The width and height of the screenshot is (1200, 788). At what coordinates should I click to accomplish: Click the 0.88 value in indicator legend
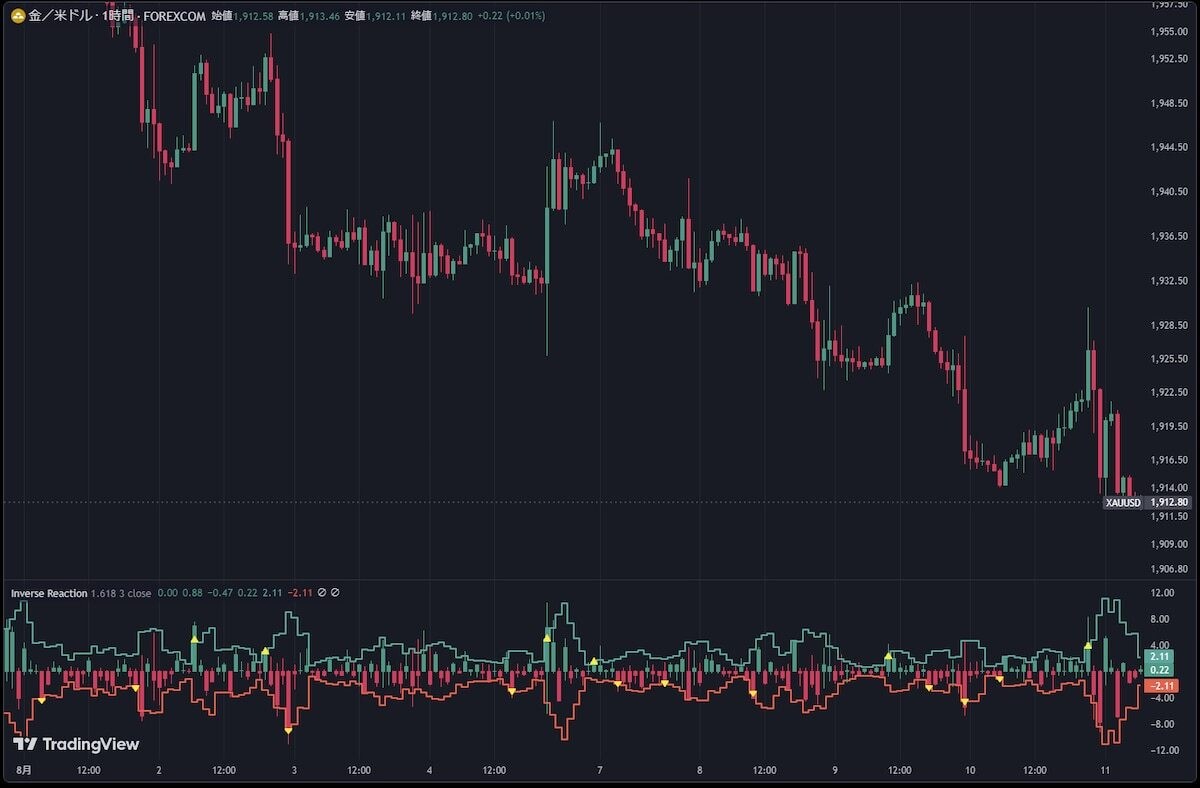coord(192,593)
